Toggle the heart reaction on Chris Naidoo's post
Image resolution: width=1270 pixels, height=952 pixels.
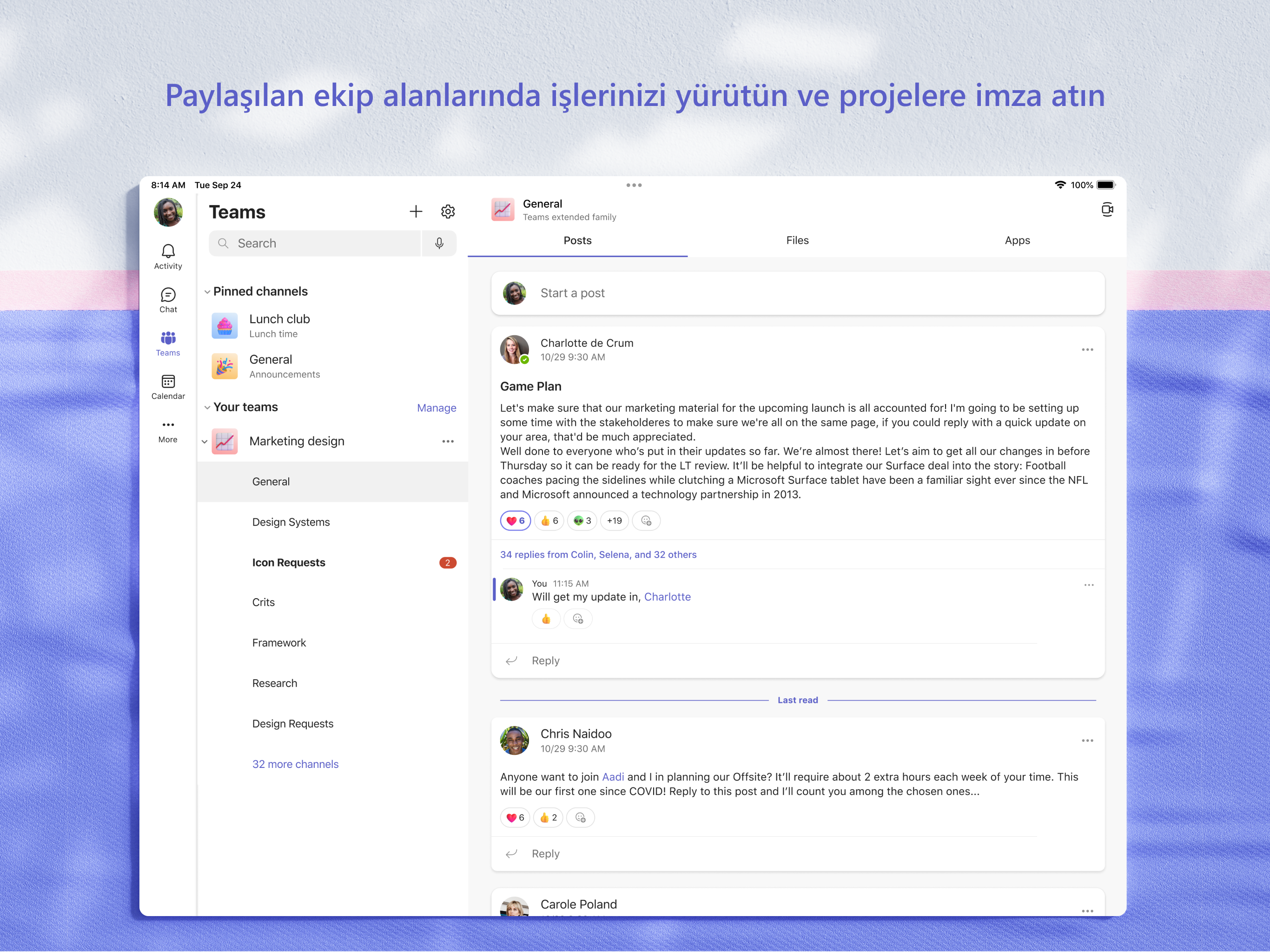click(x=515, y=818)
